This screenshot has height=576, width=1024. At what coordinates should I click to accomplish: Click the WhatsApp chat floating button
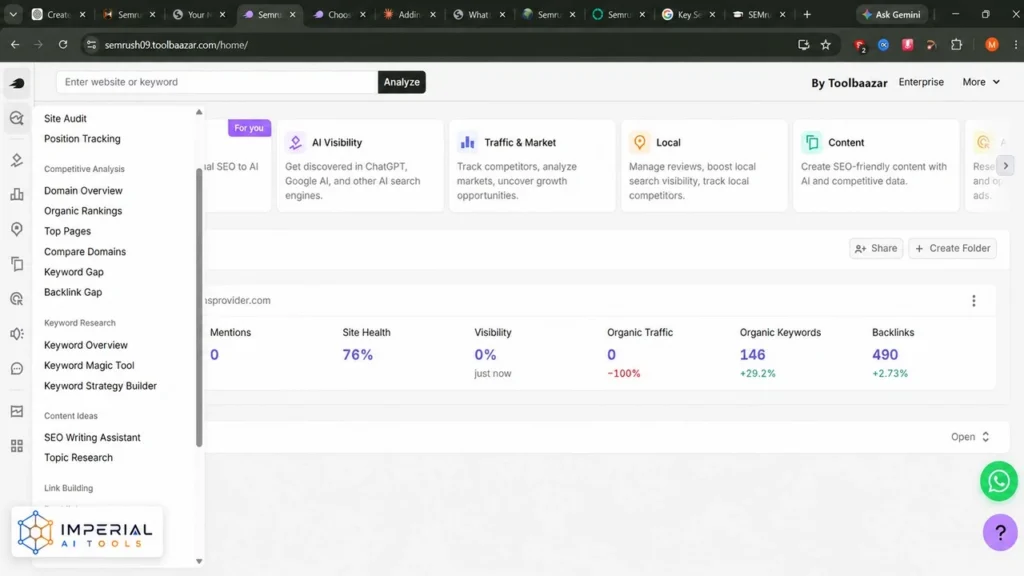point(999,481)
